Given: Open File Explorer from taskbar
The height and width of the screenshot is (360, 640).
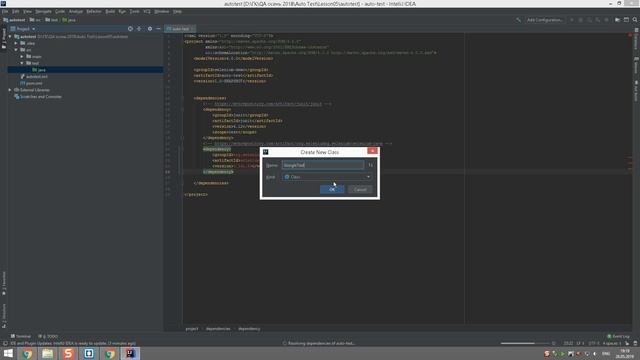Looking at the screenshot, I should (48, 353).
